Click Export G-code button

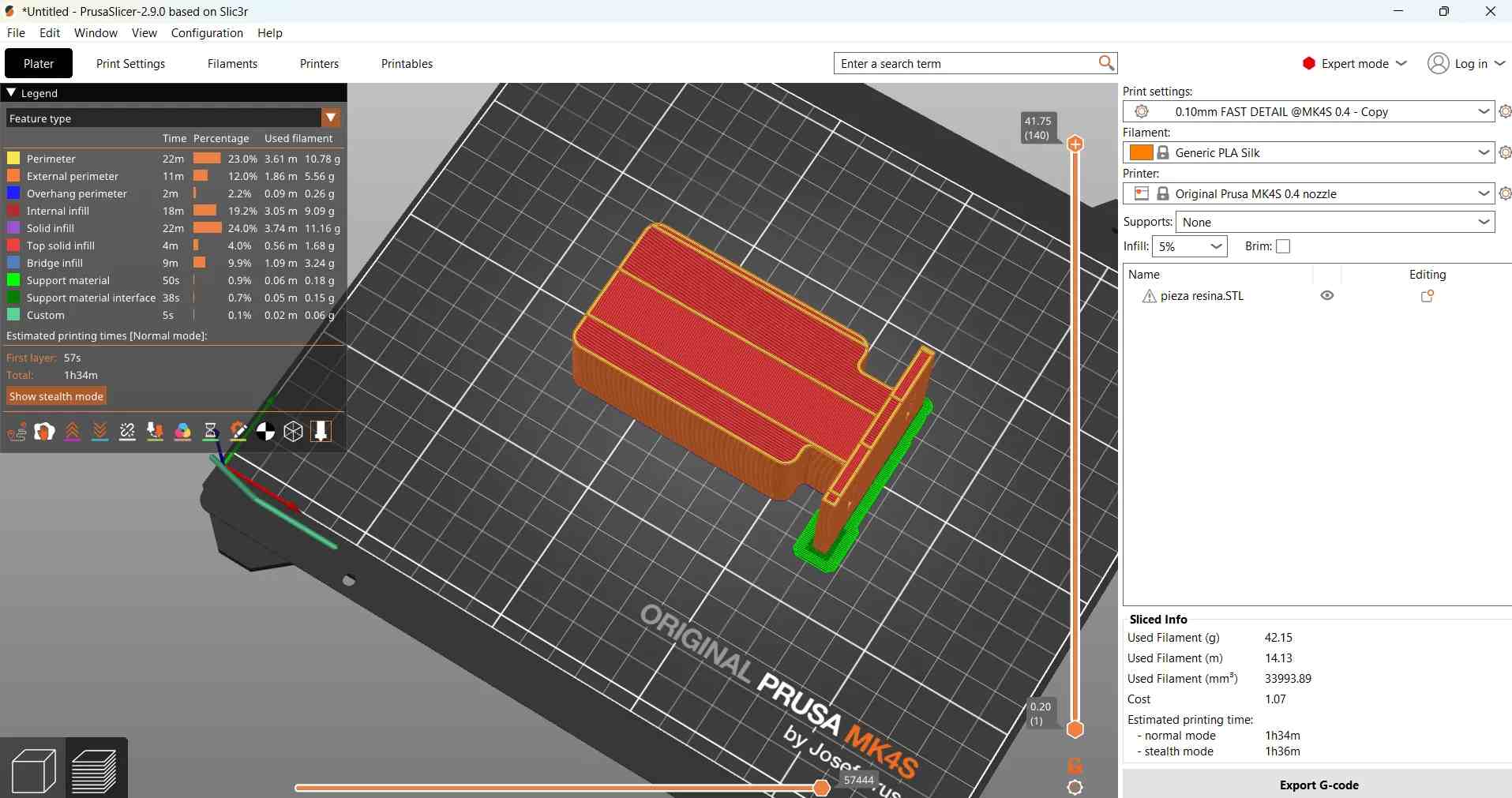point(1318,785)
